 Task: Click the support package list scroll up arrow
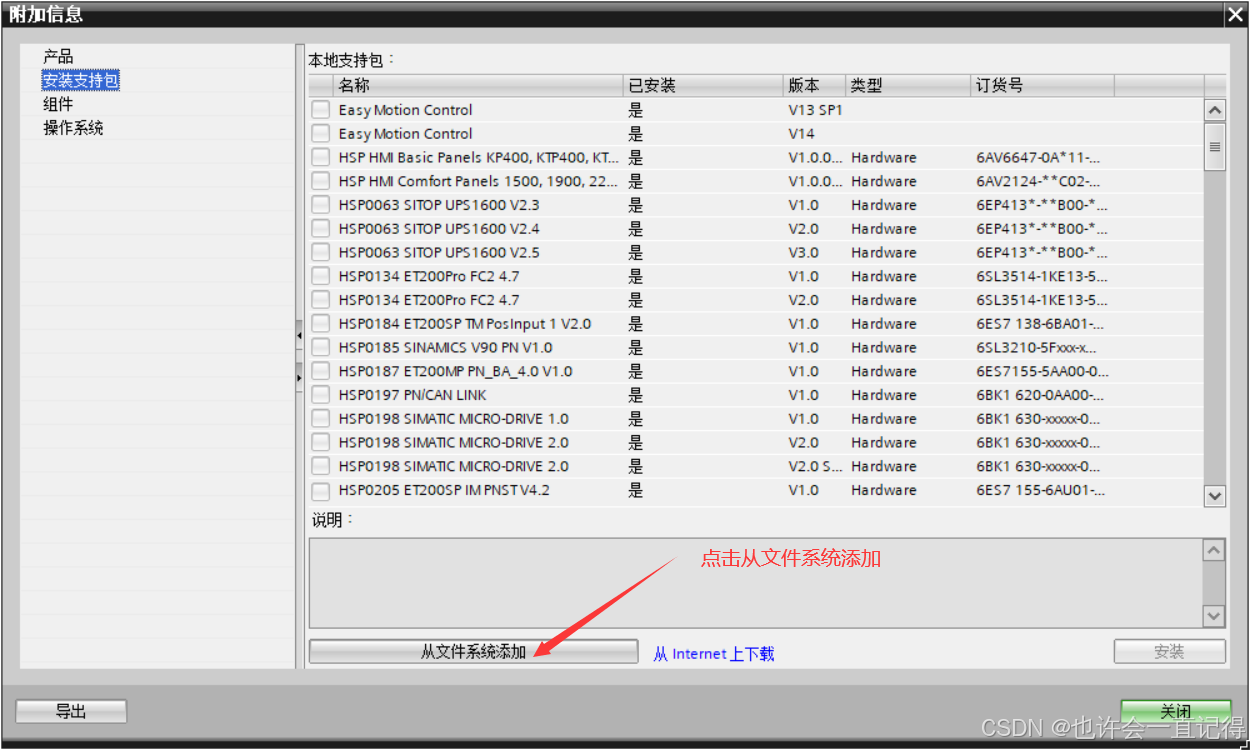(x=1215, y=111)
